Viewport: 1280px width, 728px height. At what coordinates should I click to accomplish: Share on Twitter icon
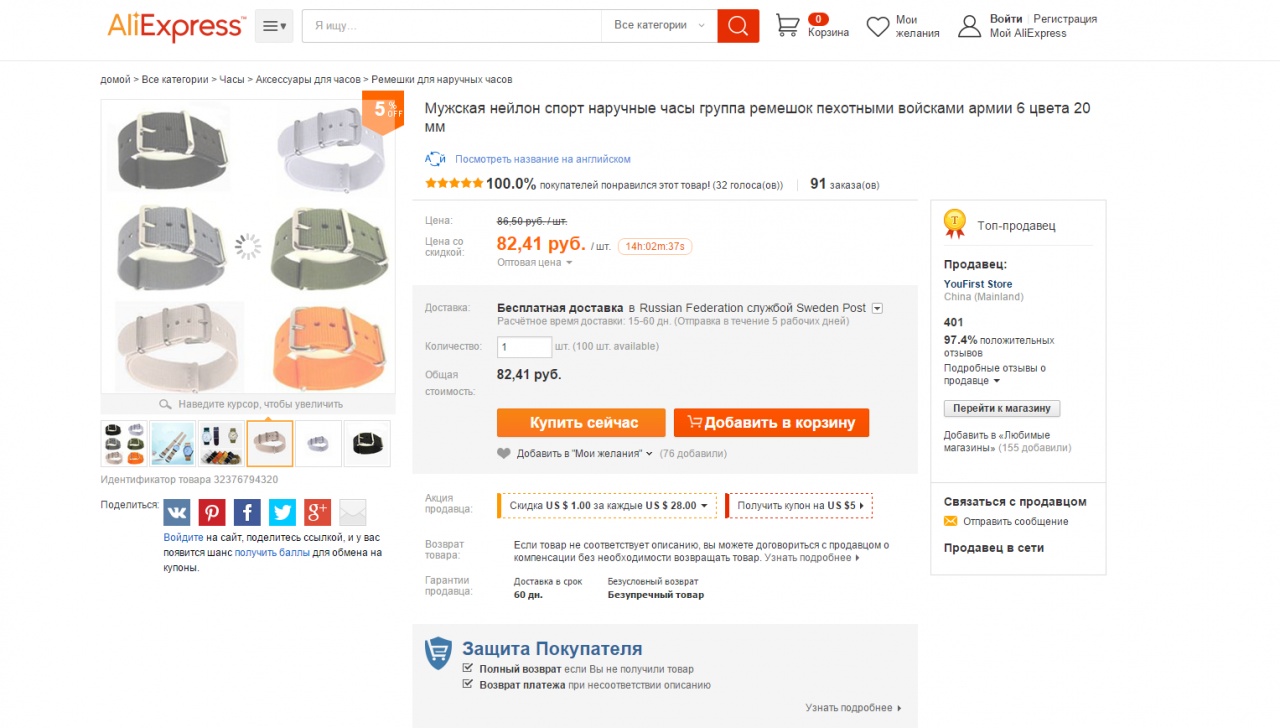282,513
